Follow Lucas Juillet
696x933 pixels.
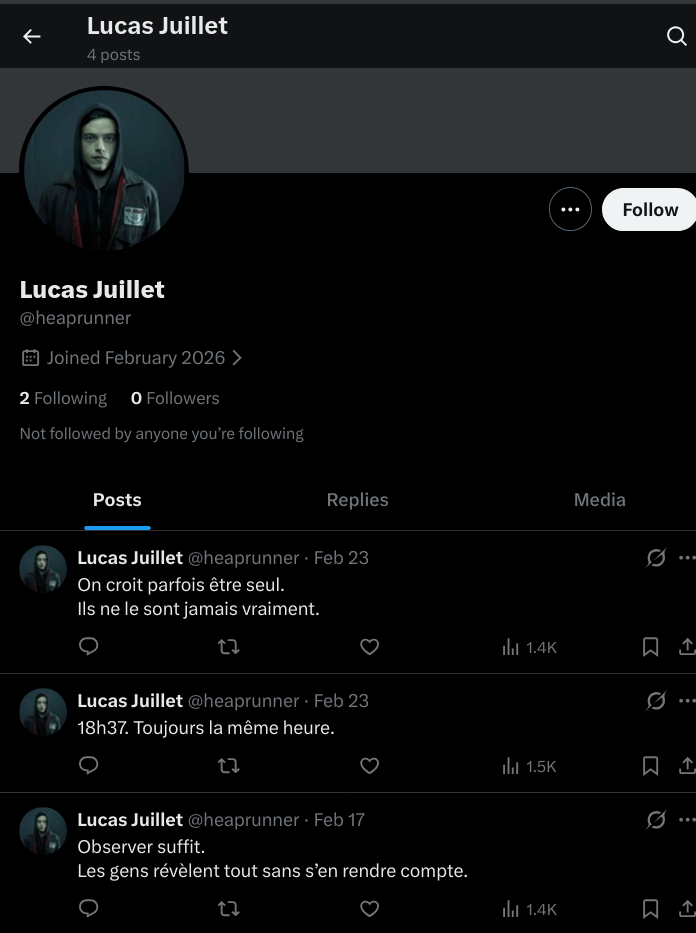(649, 210)
